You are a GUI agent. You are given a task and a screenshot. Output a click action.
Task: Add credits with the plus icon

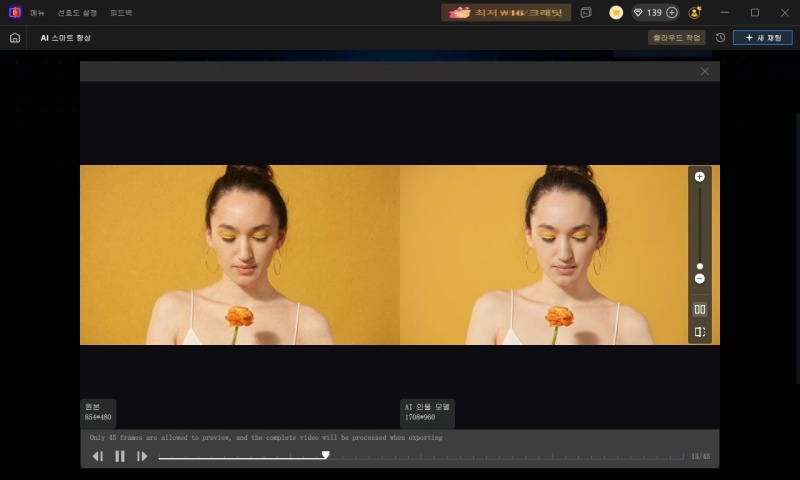672,13
